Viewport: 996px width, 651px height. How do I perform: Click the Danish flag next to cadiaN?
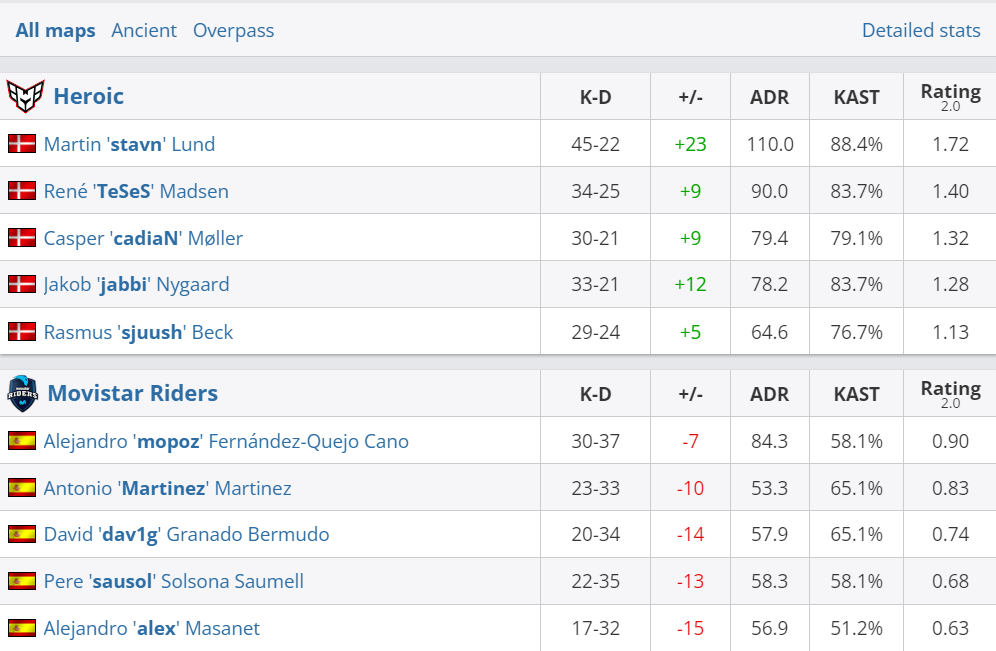click(x=22, y=238)
